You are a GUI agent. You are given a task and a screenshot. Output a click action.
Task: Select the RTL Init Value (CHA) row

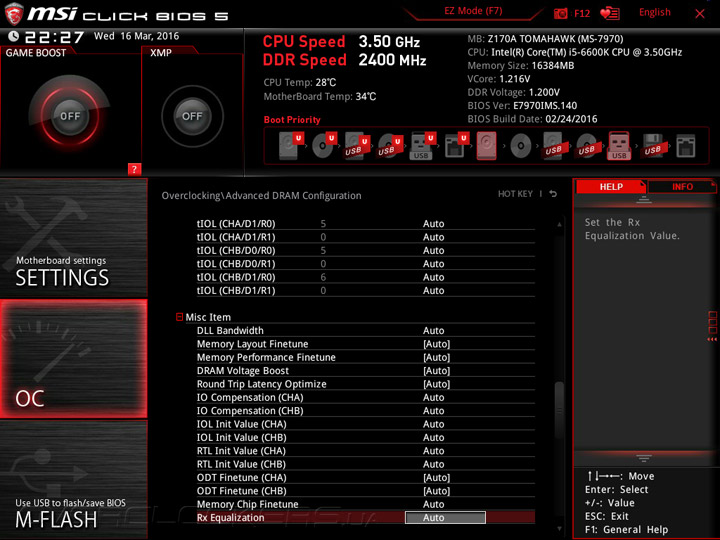[366, 451]
